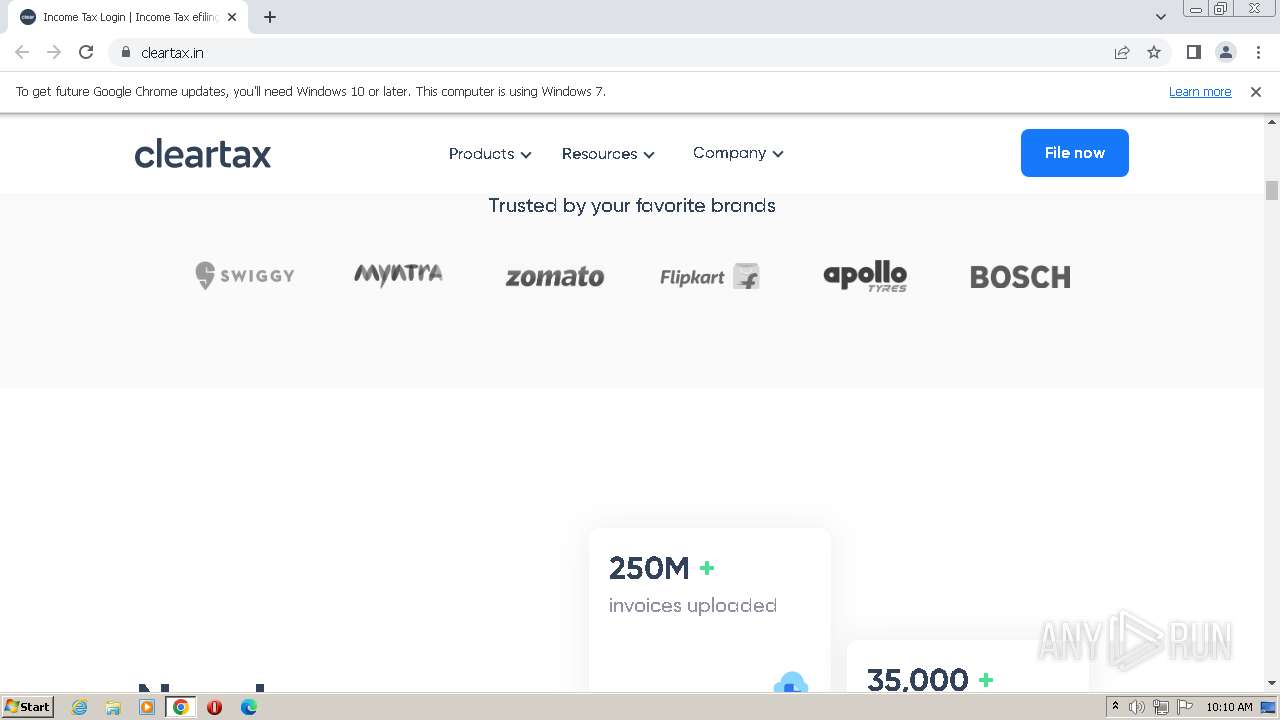This screenshot has height=720, width=1280.
Task: Open Windows Media Player from taskbar
Action: (x=147, y=707)
